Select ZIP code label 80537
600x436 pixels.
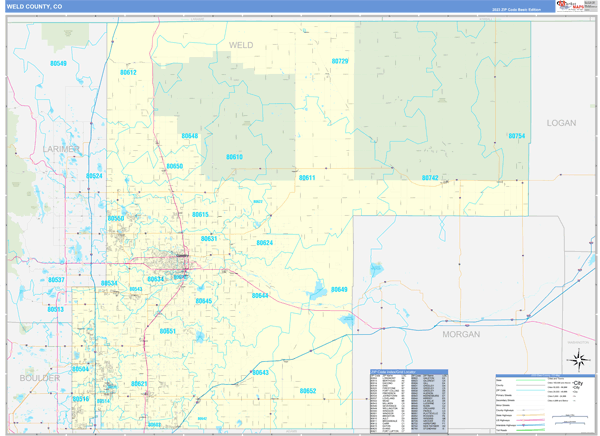[56, 280]
